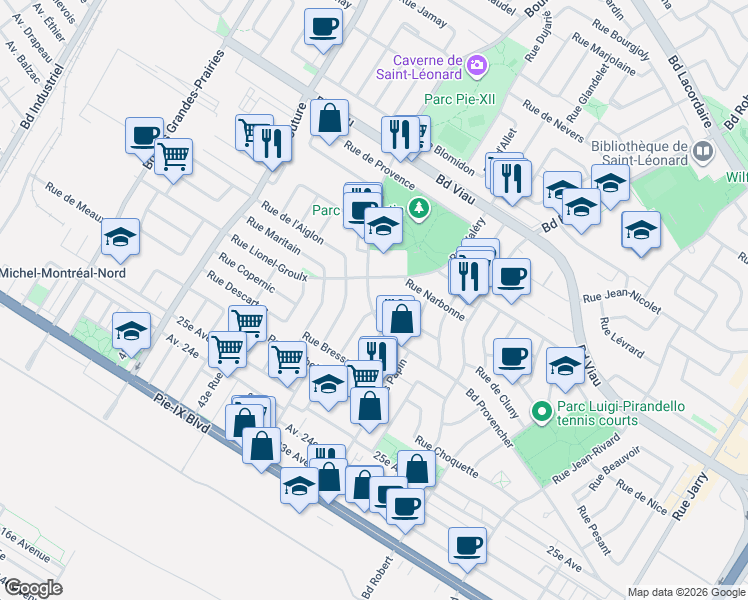The width and height of the screenshot is (748, 600).
Task: Click the Parc Pie-XII label
Action: [460, 99]
